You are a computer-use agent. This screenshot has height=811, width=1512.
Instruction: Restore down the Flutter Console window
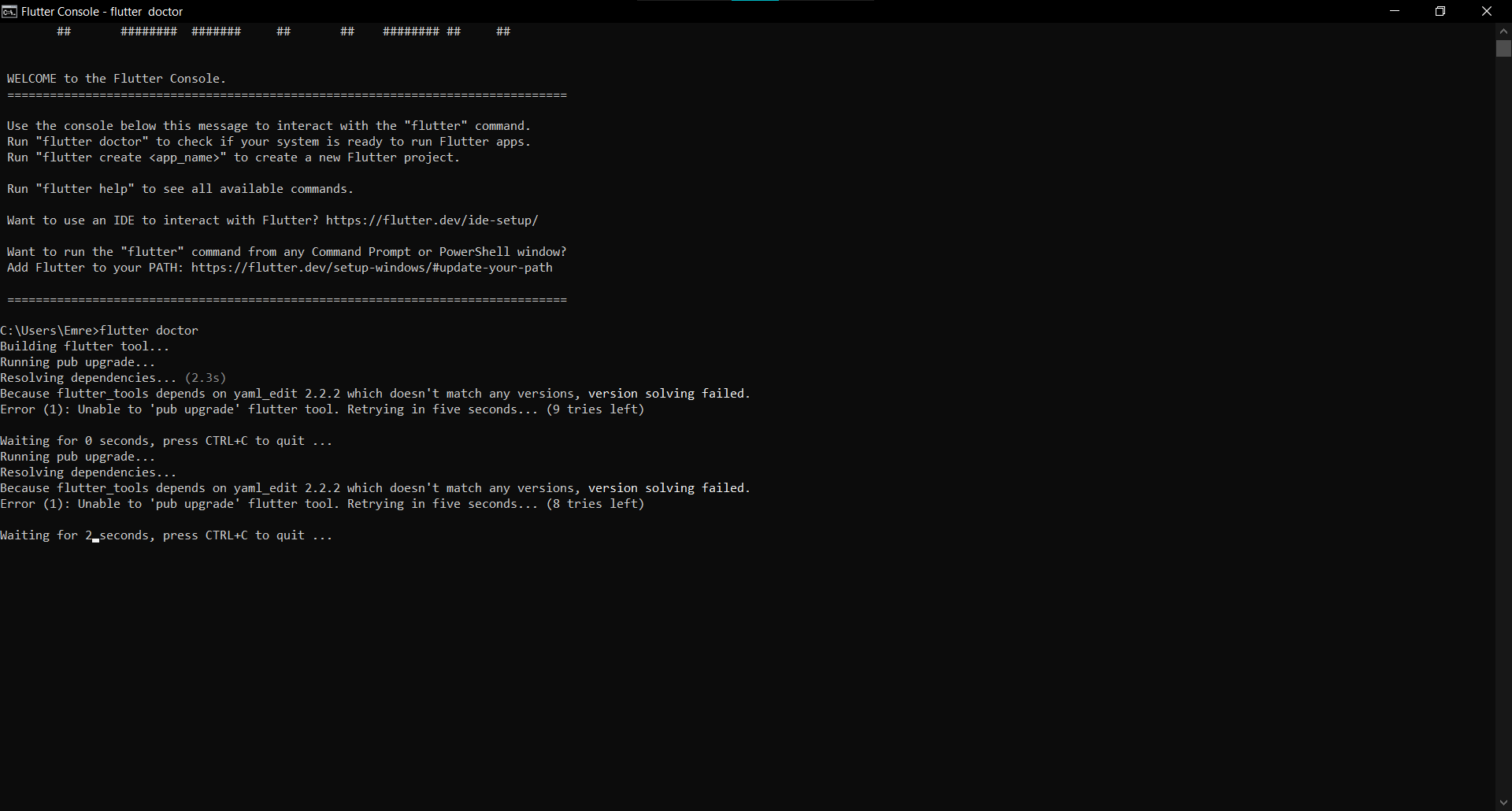1440,11
